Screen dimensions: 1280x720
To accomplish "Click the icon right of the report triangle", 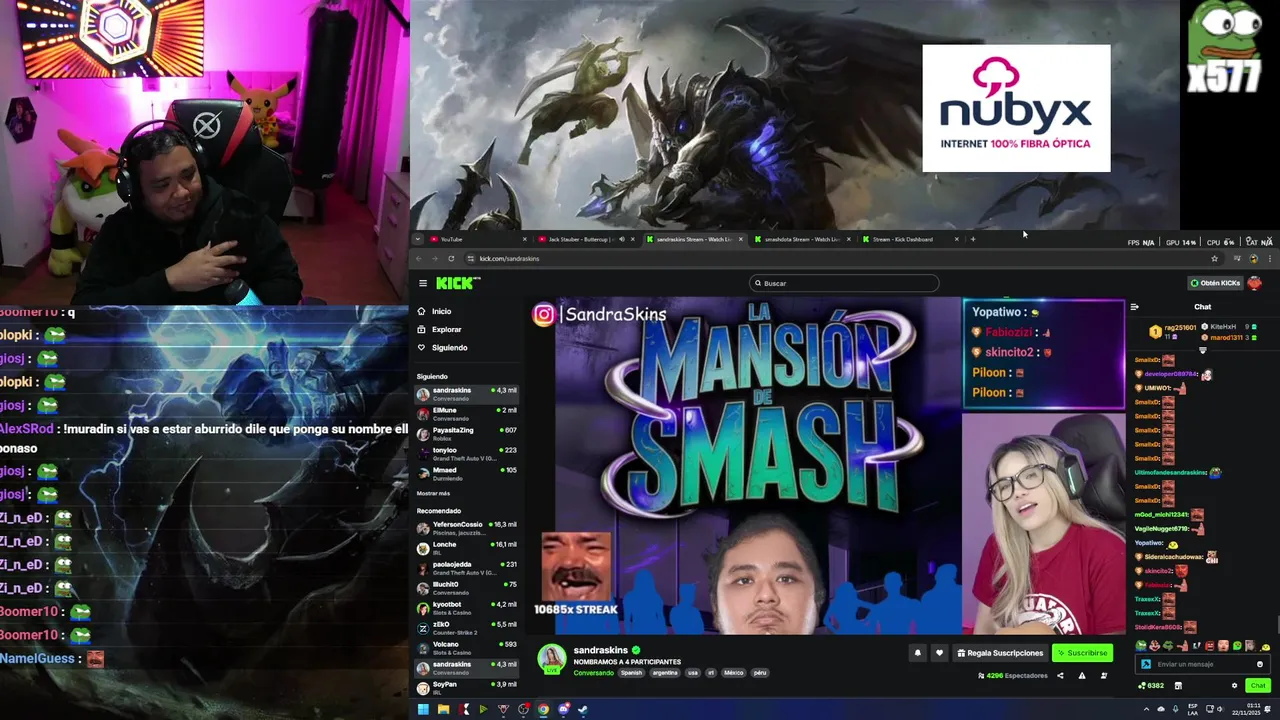I will click(x=1103, y=676).
